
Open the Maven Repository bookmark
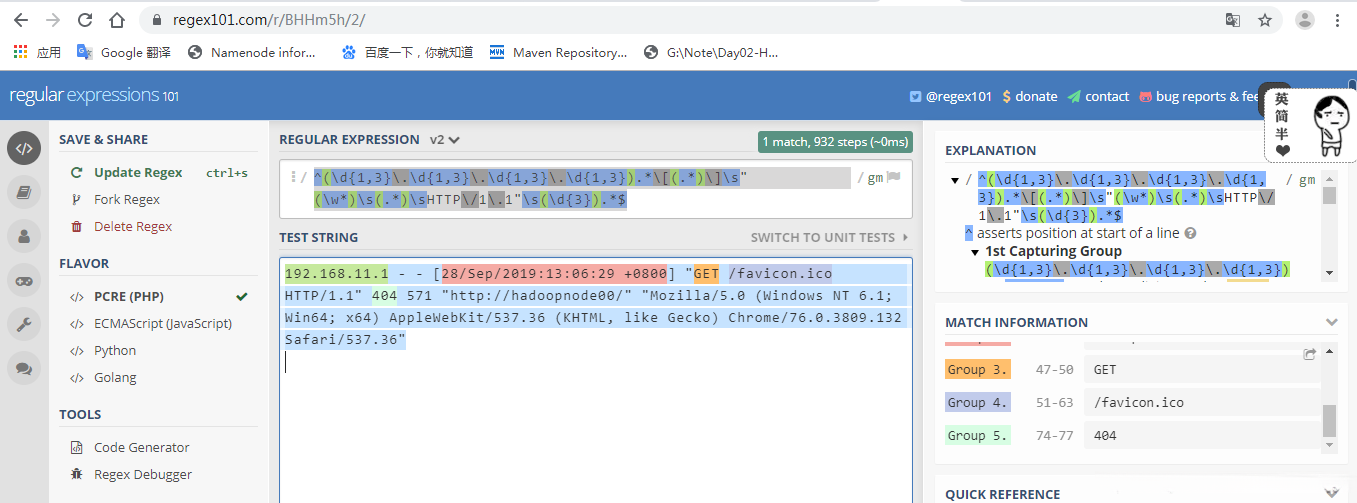(558, 52)
